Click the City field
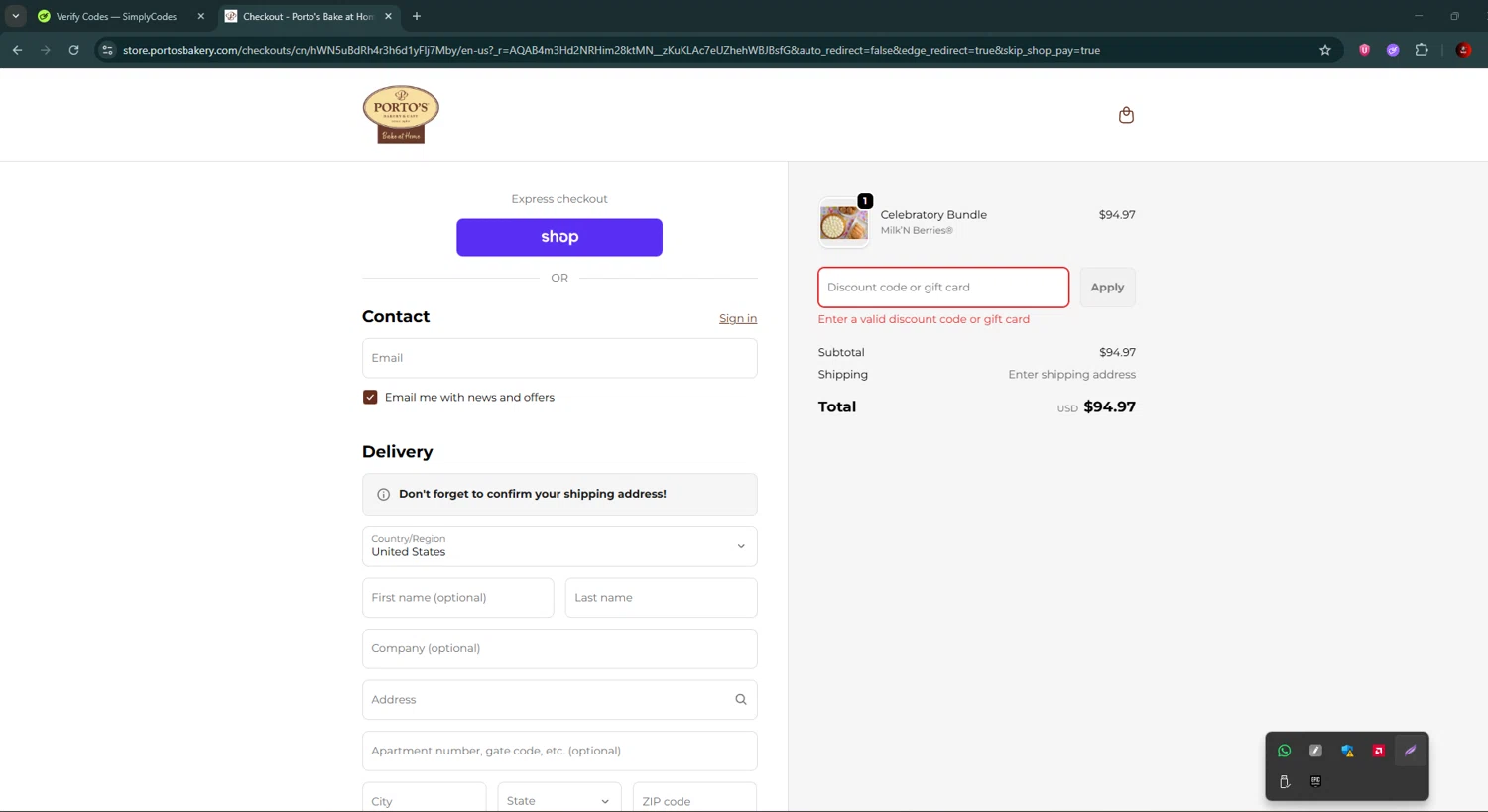Viewport: 1488px width, 812px height. (x=424, y=800)
